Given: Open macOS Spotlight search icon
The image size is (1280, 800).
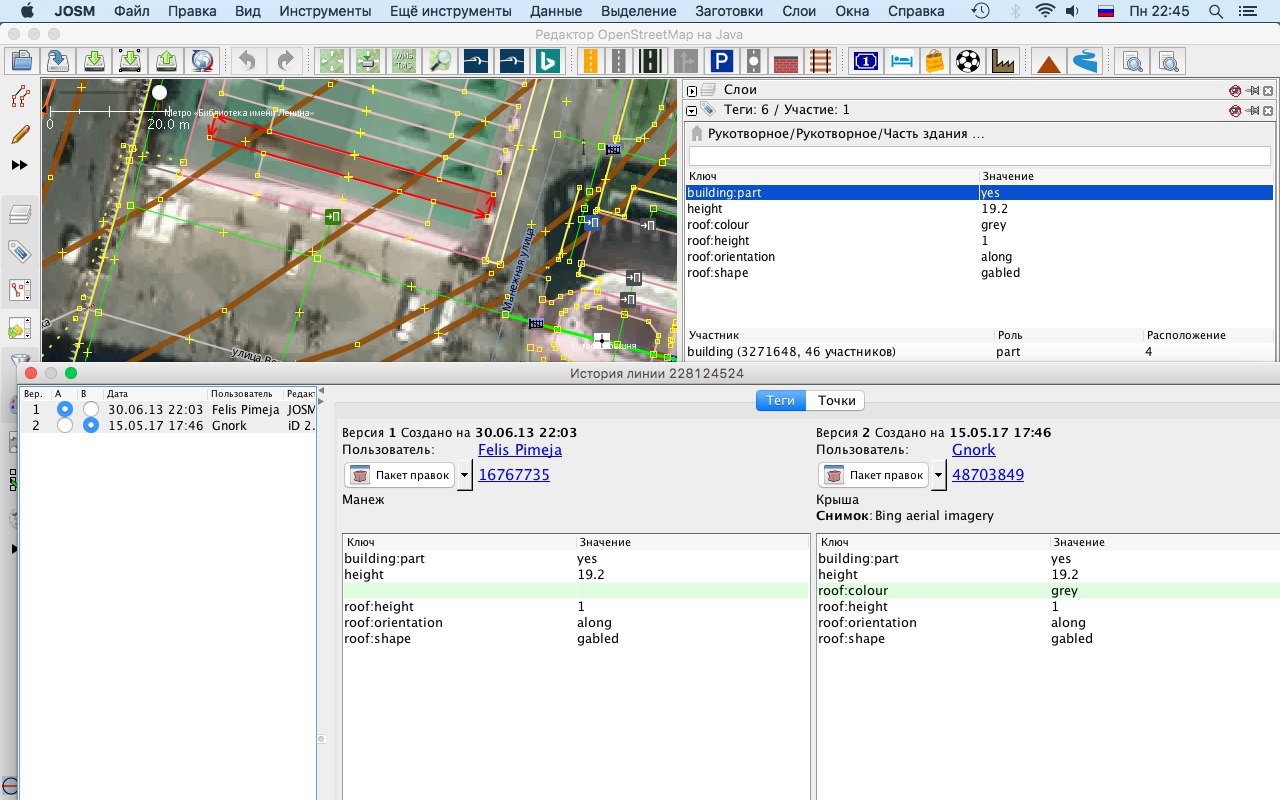Looking at the screenshot, I should coord(1215,11).
